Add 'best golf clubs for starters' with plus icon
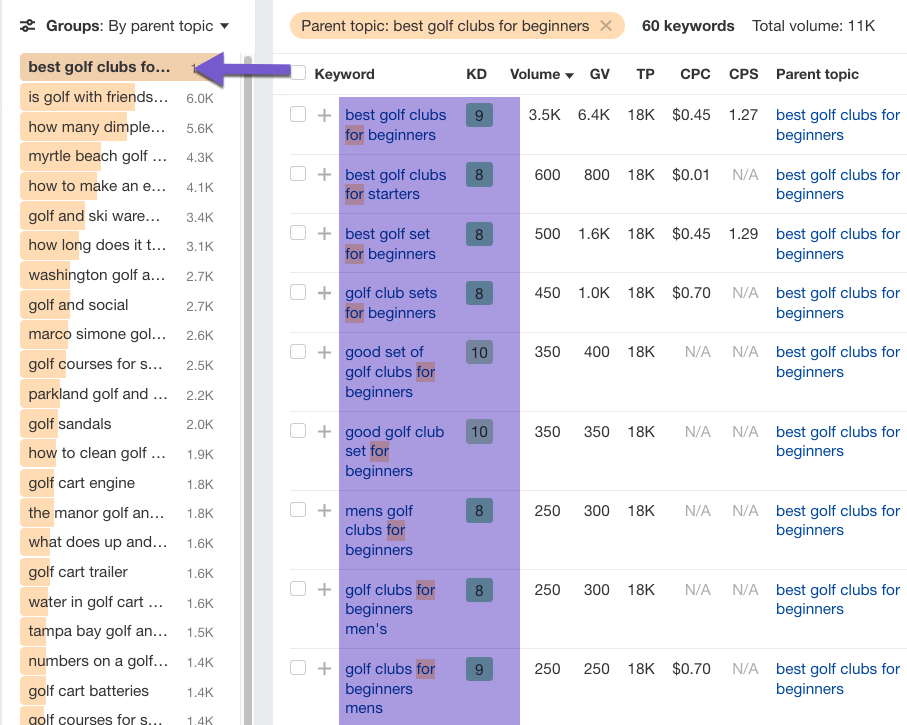Image resolution: width=907 pixels, height=725 pixels. pyautogui.click(x=325, y=174)
